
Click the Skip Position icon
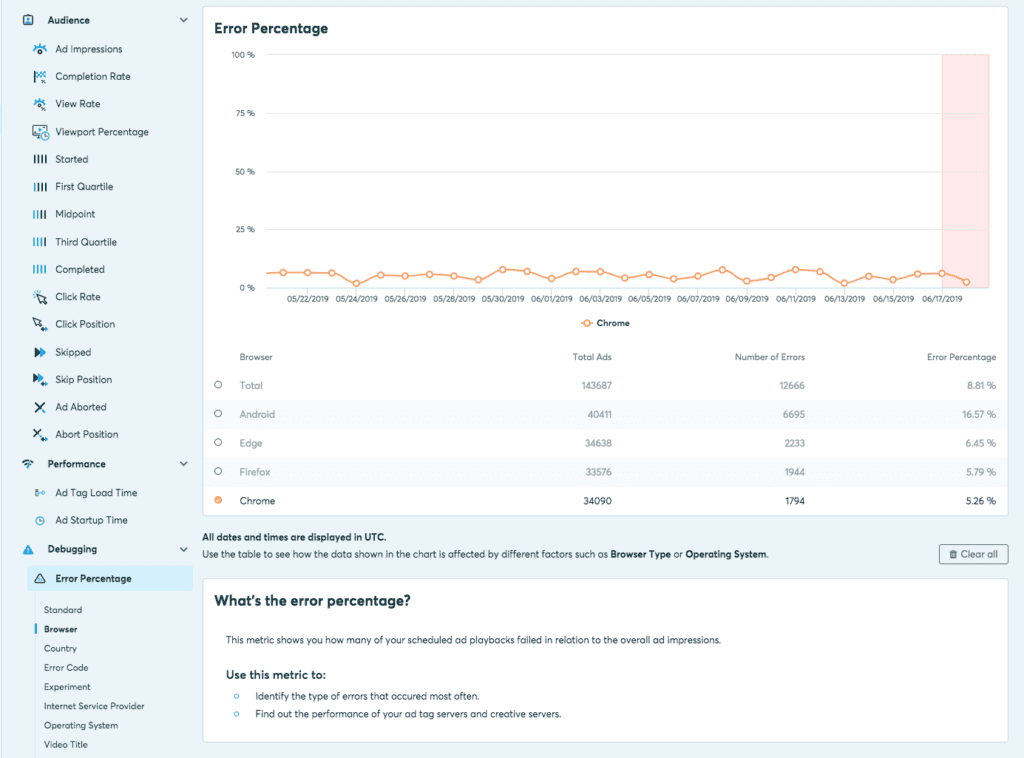(40, 379)
